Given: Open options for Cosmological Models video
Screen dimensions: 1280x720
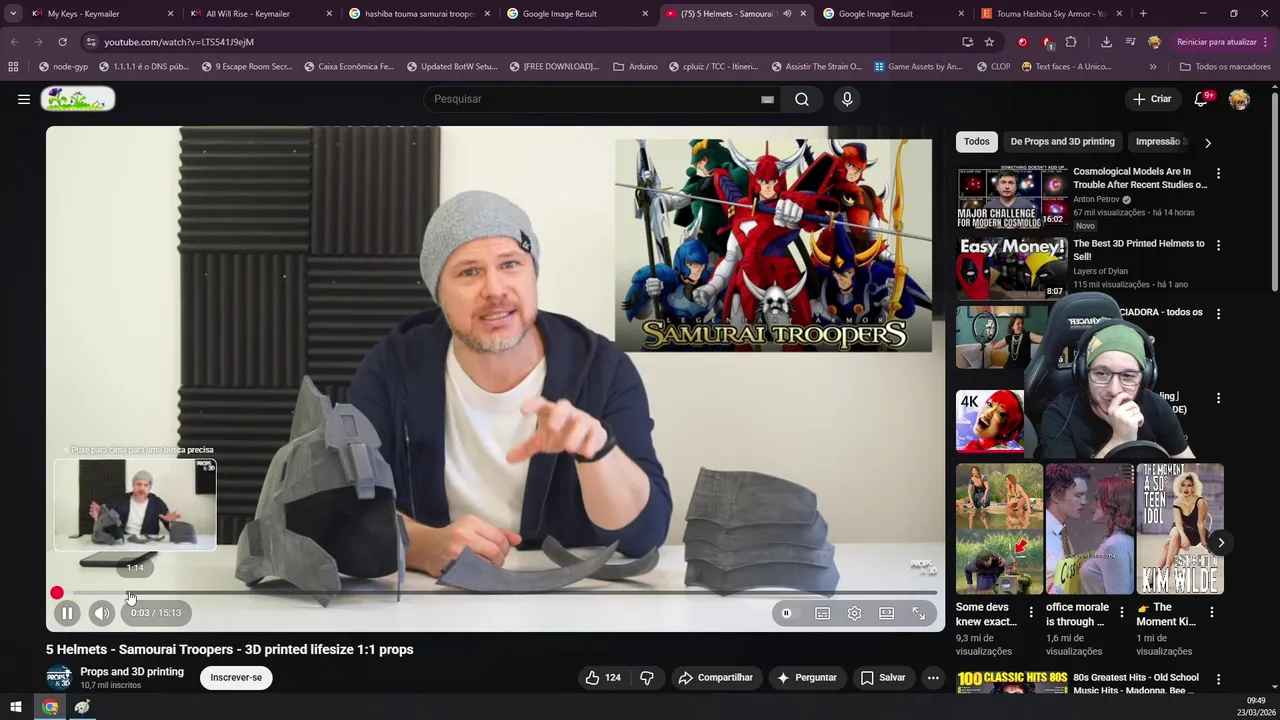Looking at the screenshot, I should [x=1218, y=173].
